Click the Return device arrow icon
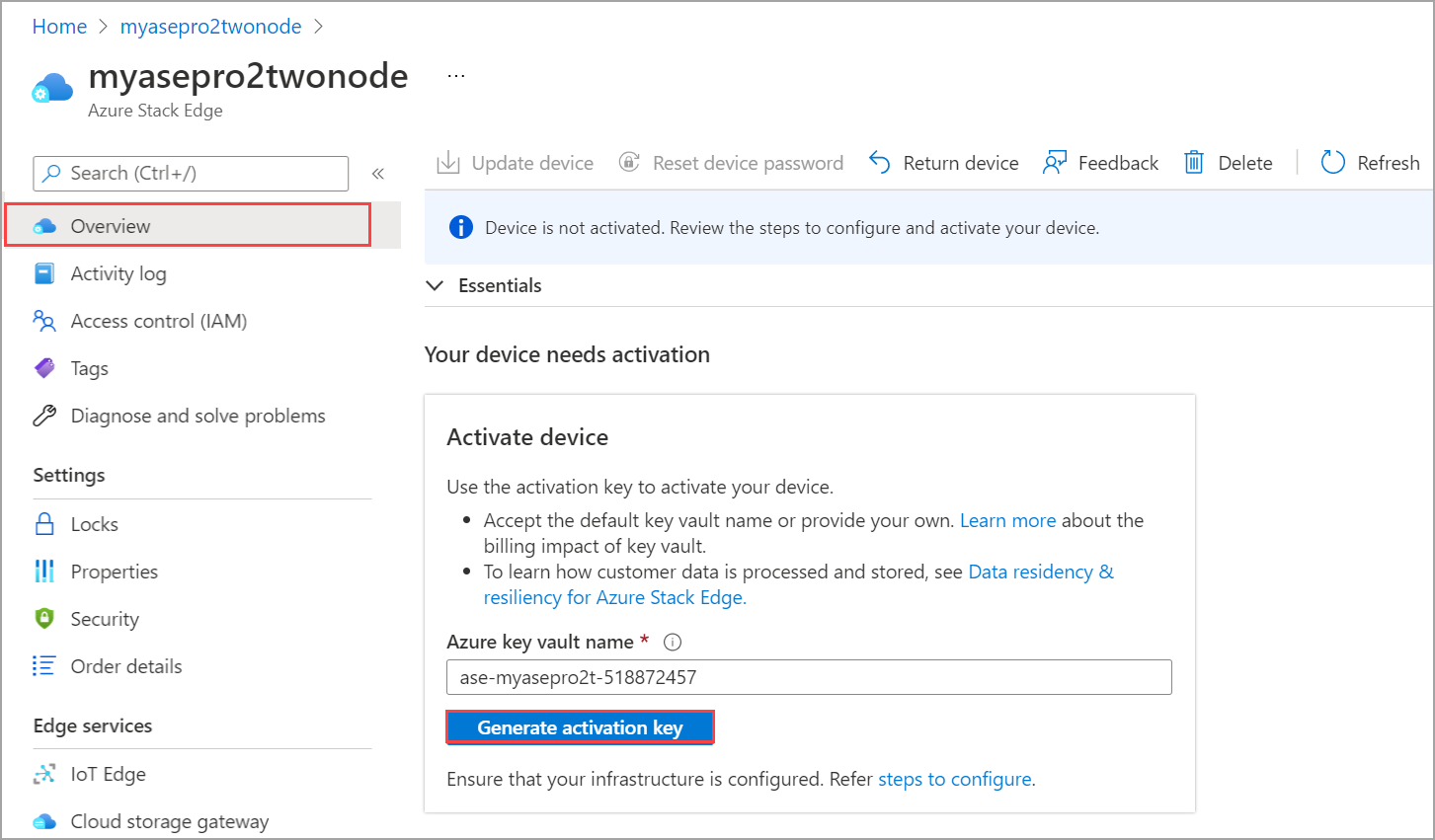Viewport: 1435px width, 840px height. pyautogui.click(x=880, y=163)
